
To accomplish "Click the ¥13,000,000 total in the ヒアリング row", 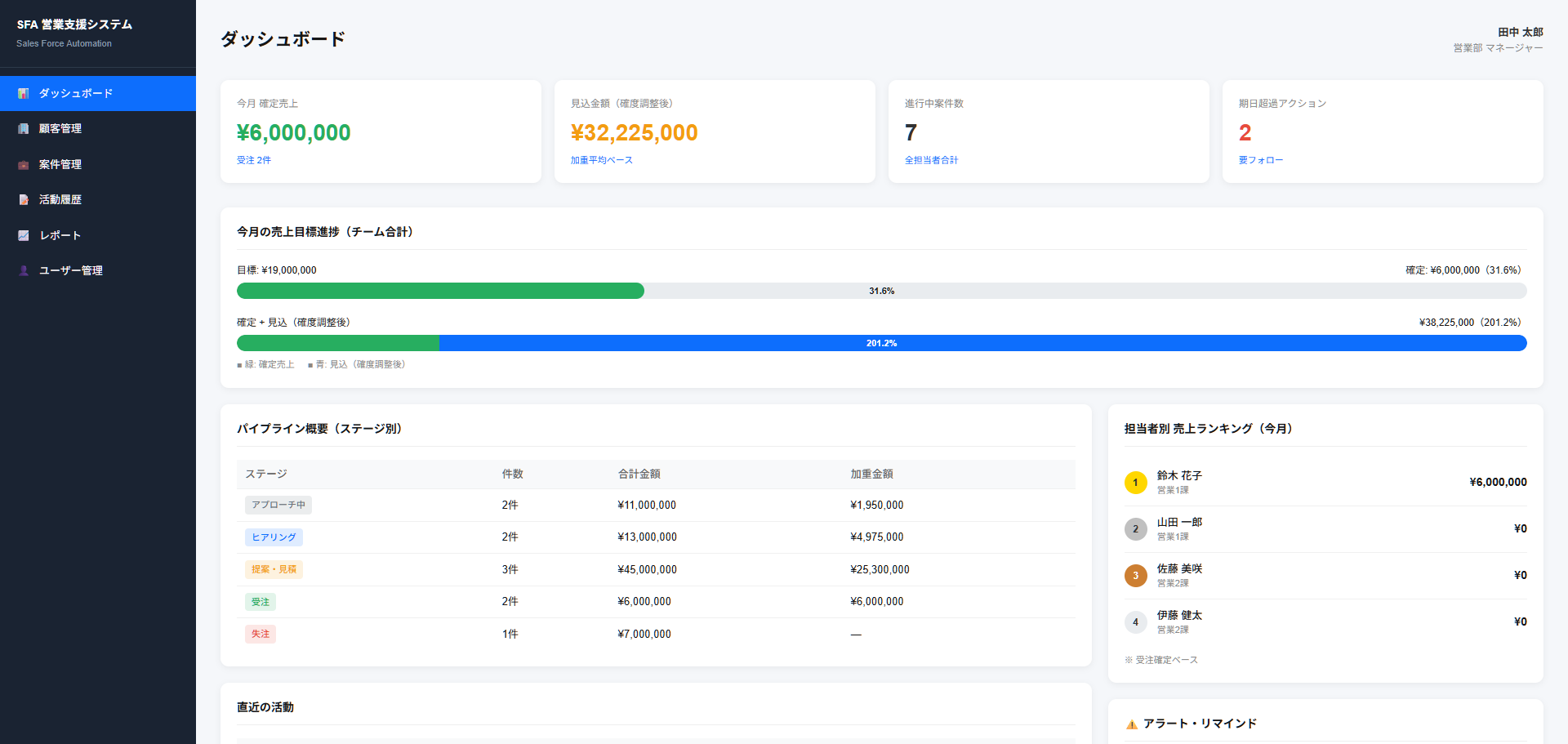I will 648,537.
